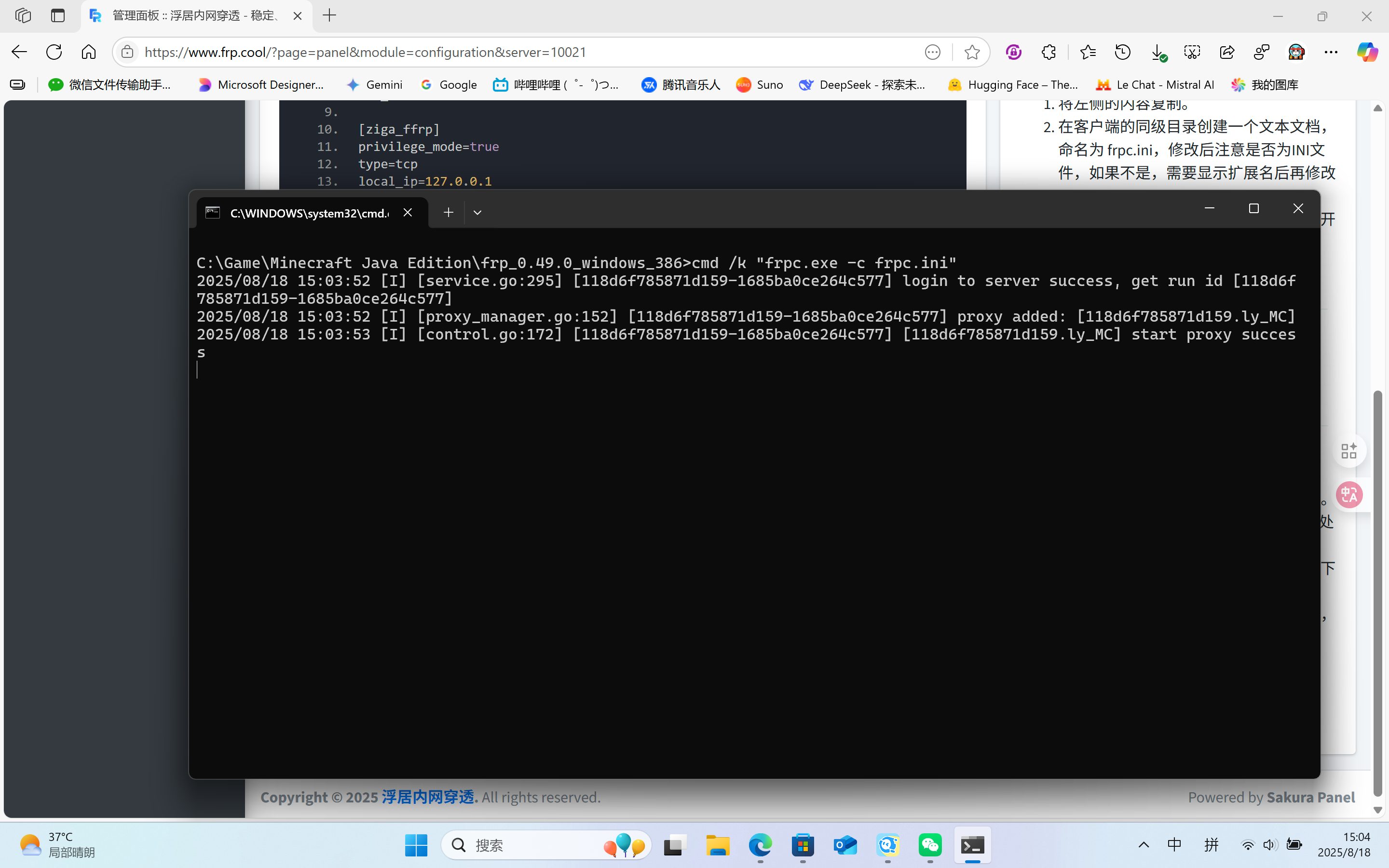The width and height of the screenshot is (1389, 868).
Task: Open the Hugging Face bookmark
Action: coord(1013,85)
